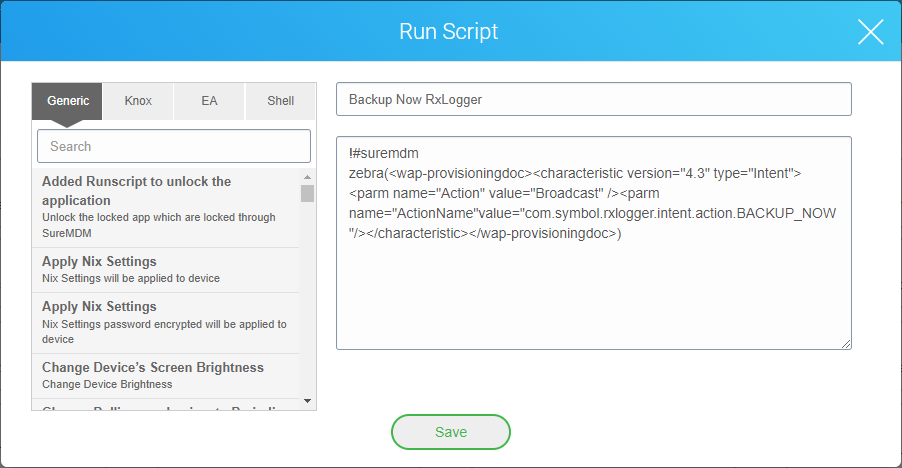Focus the Backup Now RxLogger name field

(593, 100)
